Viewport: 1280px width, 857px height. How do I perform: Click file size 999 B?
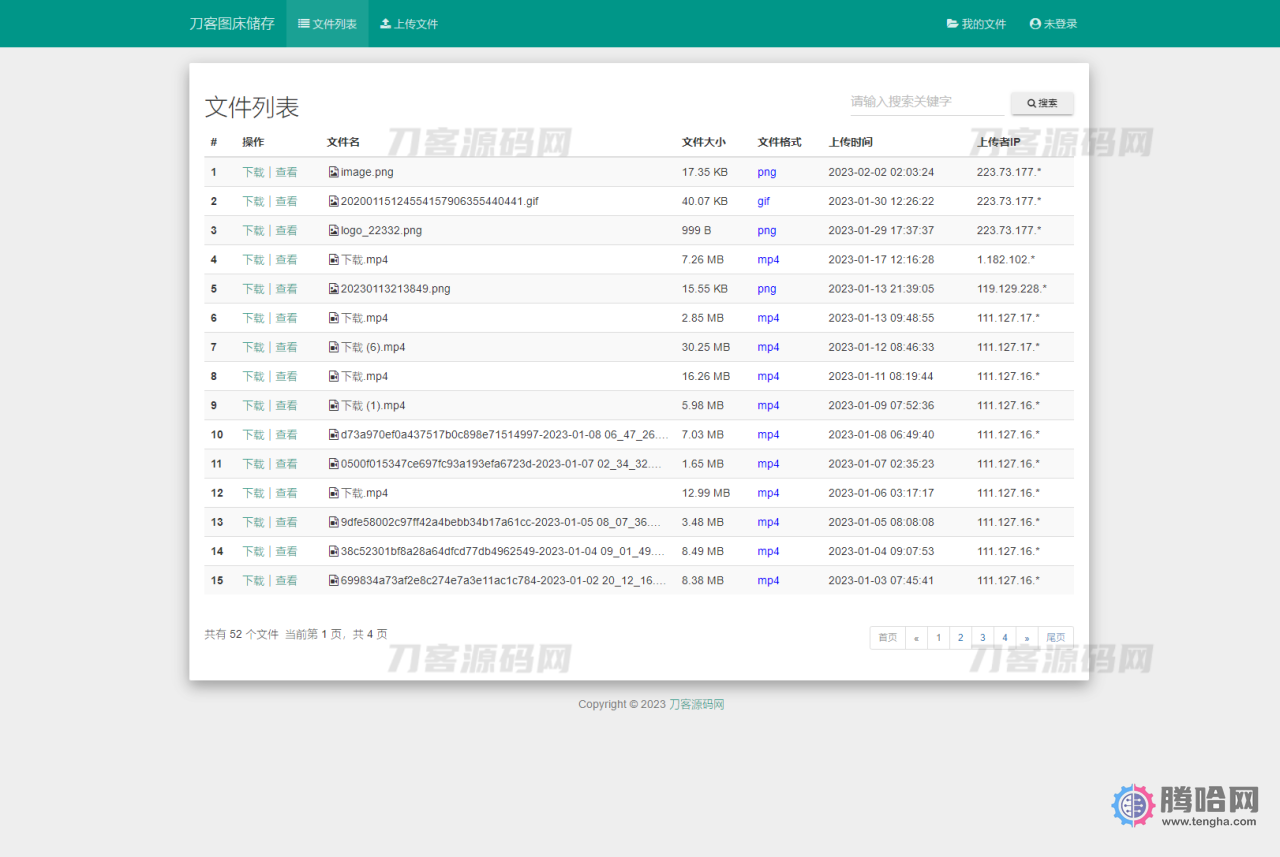(697, 230)
